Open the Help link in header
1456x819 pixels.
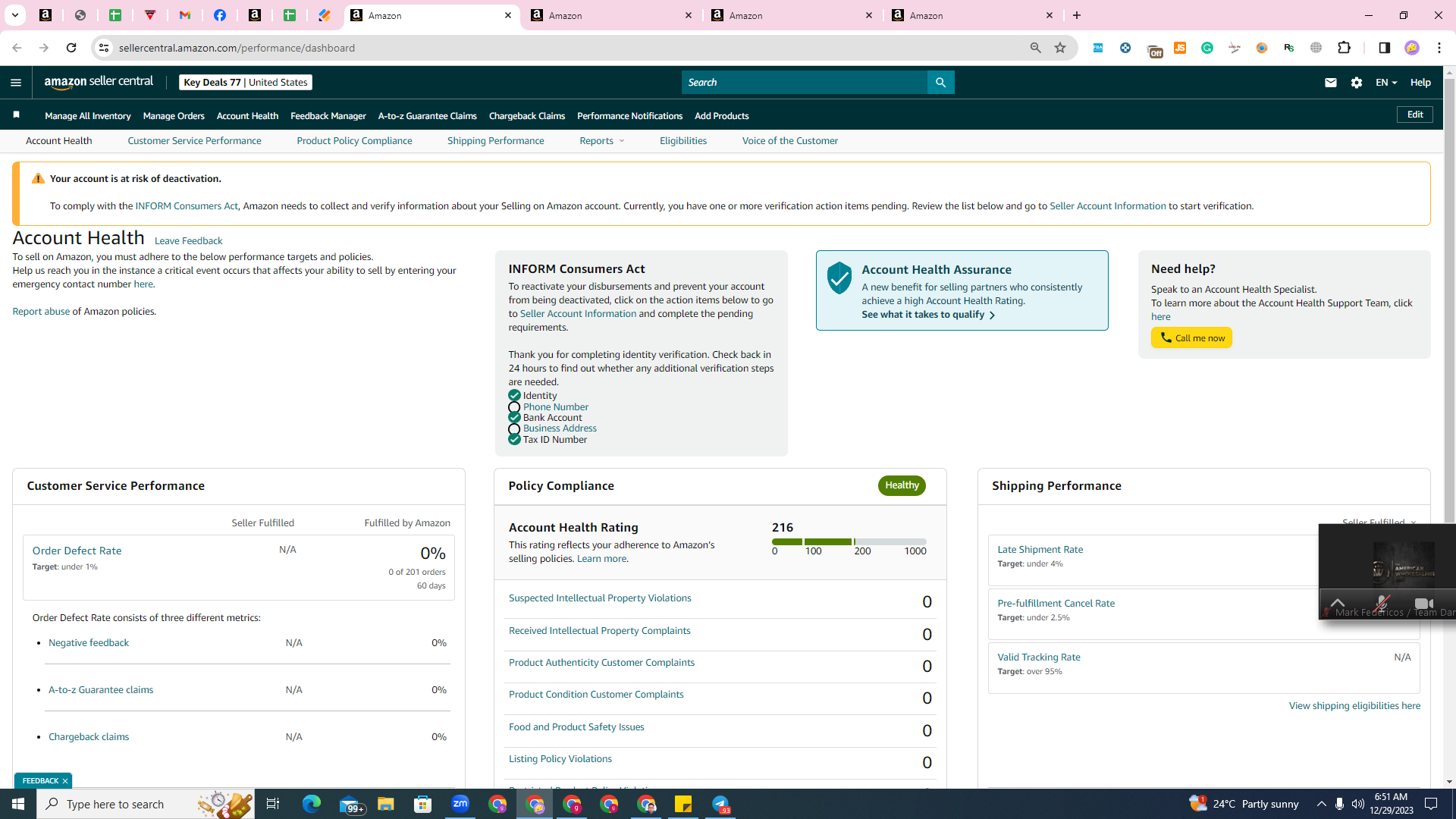(1420, 83)
